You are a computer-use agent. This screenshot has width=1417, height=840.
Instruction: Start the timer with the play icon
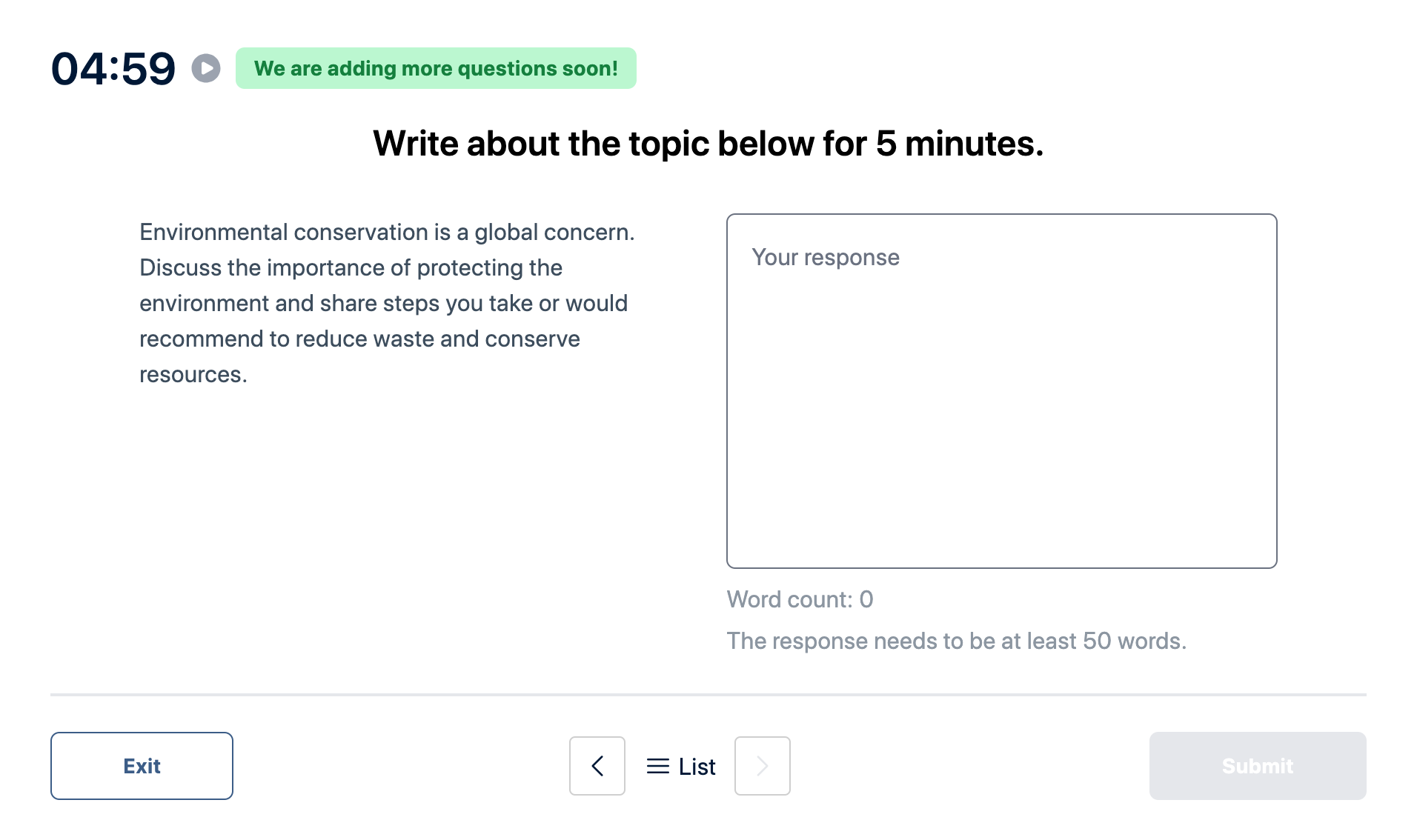coord(206,68)
